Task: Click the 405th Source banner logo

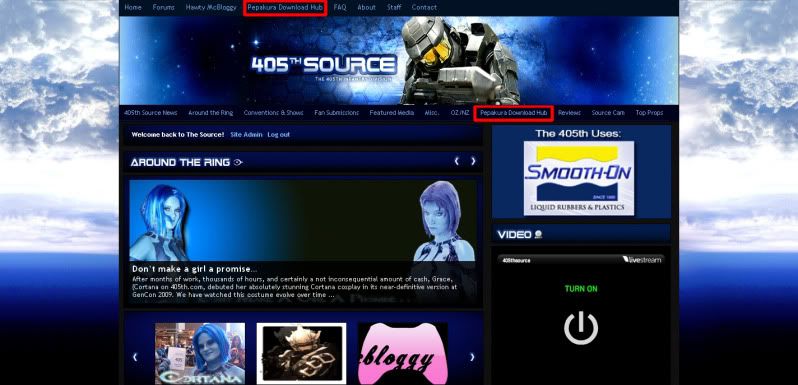Action: tap(324, 65)
